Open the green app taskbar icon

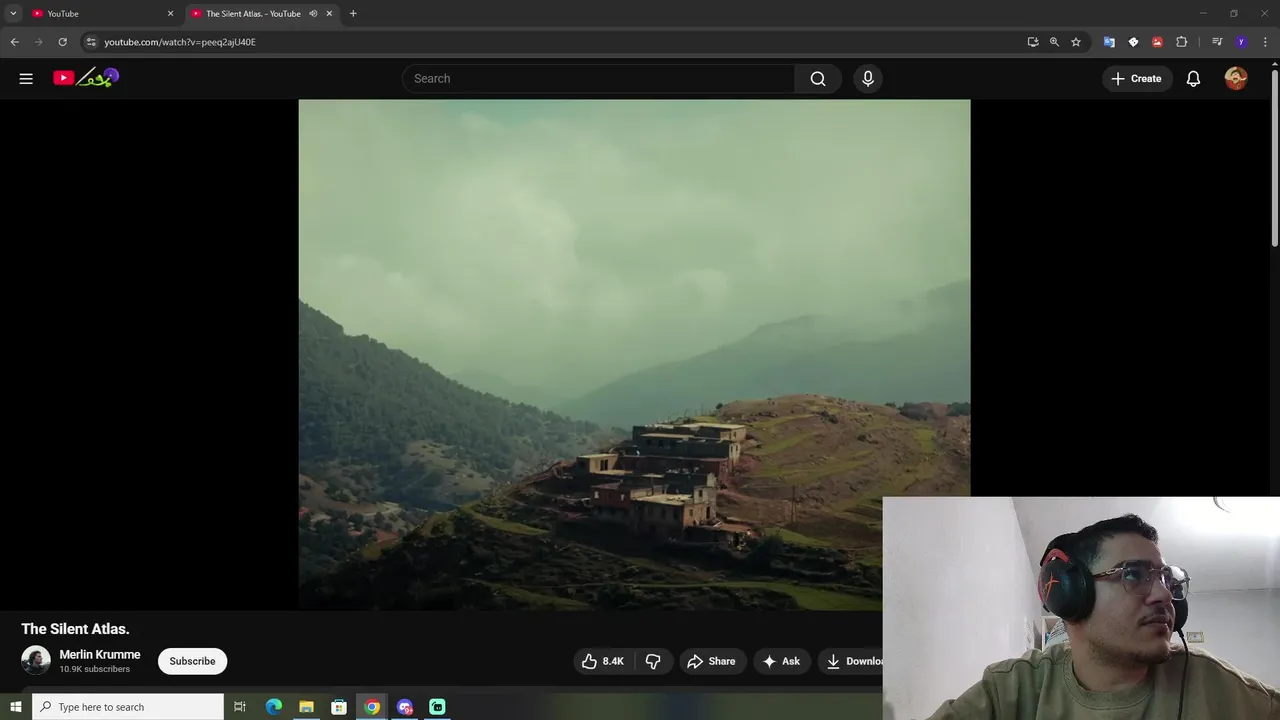(x=437, y=707)
